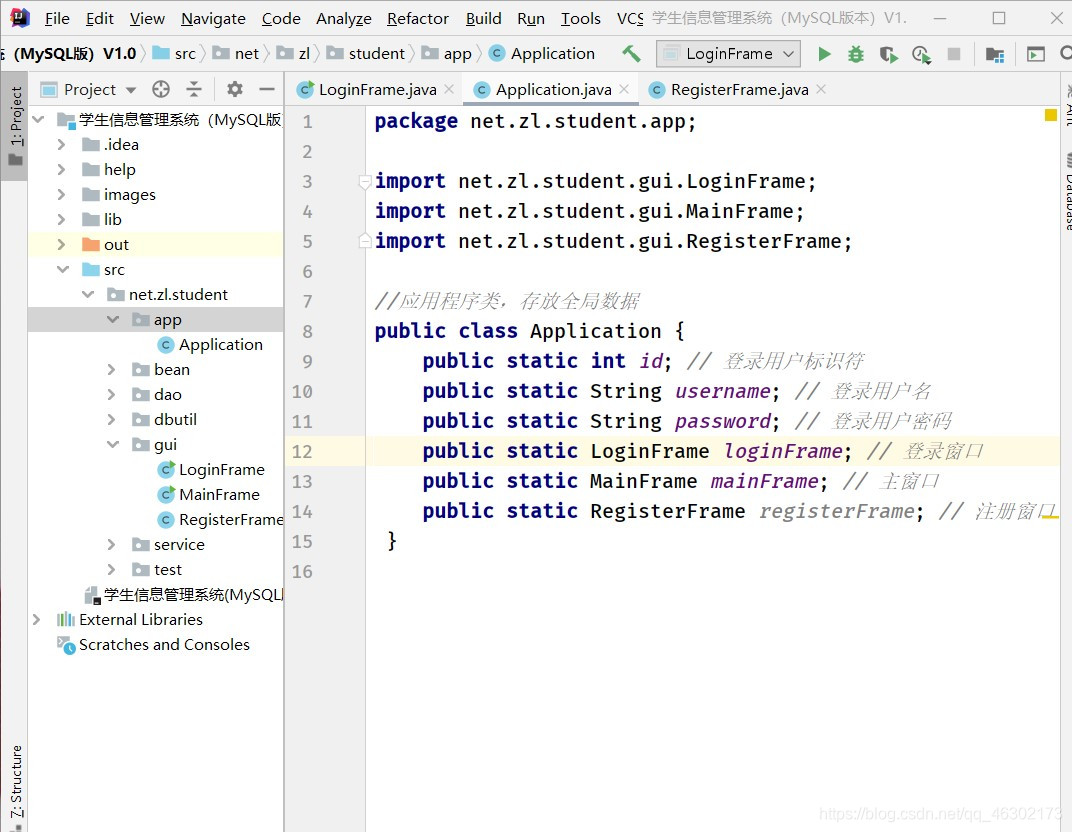Expand the dbutil package
Screen dimensions: 1072x832
(111, 419)
